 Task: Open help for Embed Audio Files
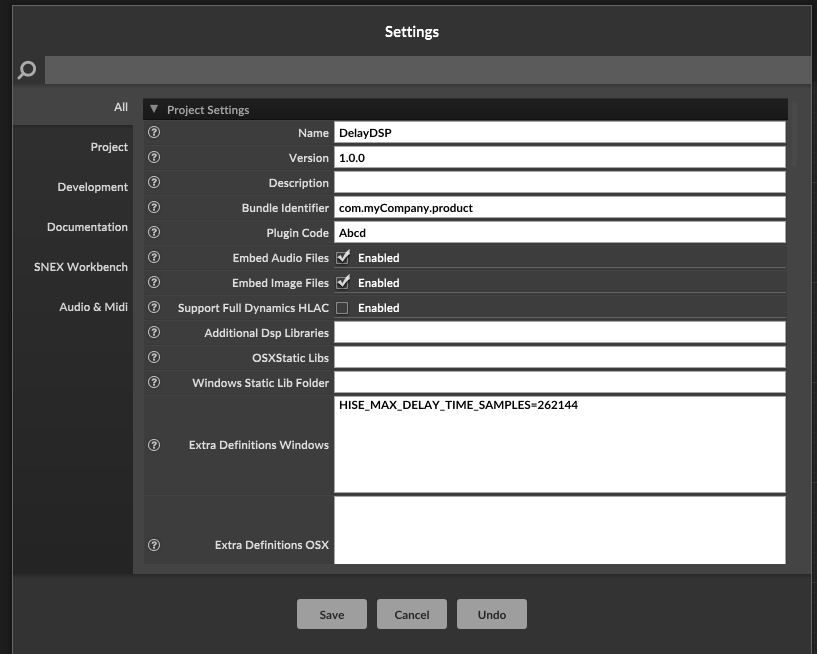coord(154,257)
